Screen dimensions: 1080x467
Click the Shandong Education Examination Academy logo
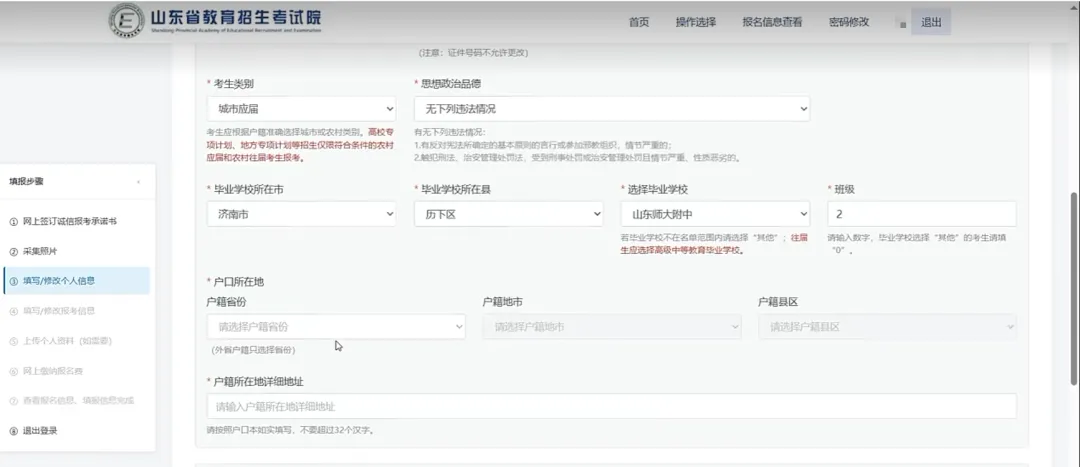[216, 21]
